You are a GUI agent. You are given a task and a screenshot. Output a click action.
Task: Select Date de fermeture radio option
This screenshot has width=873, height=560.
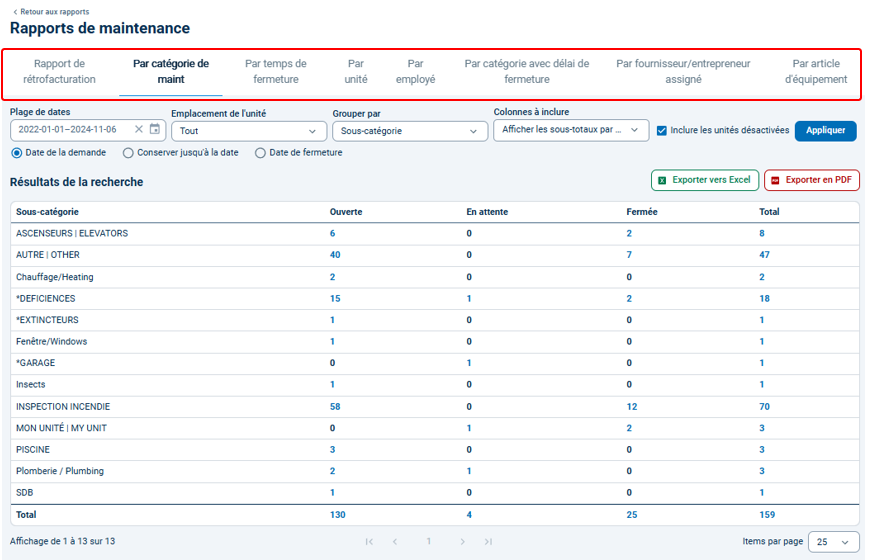click(x=260, y=153)
